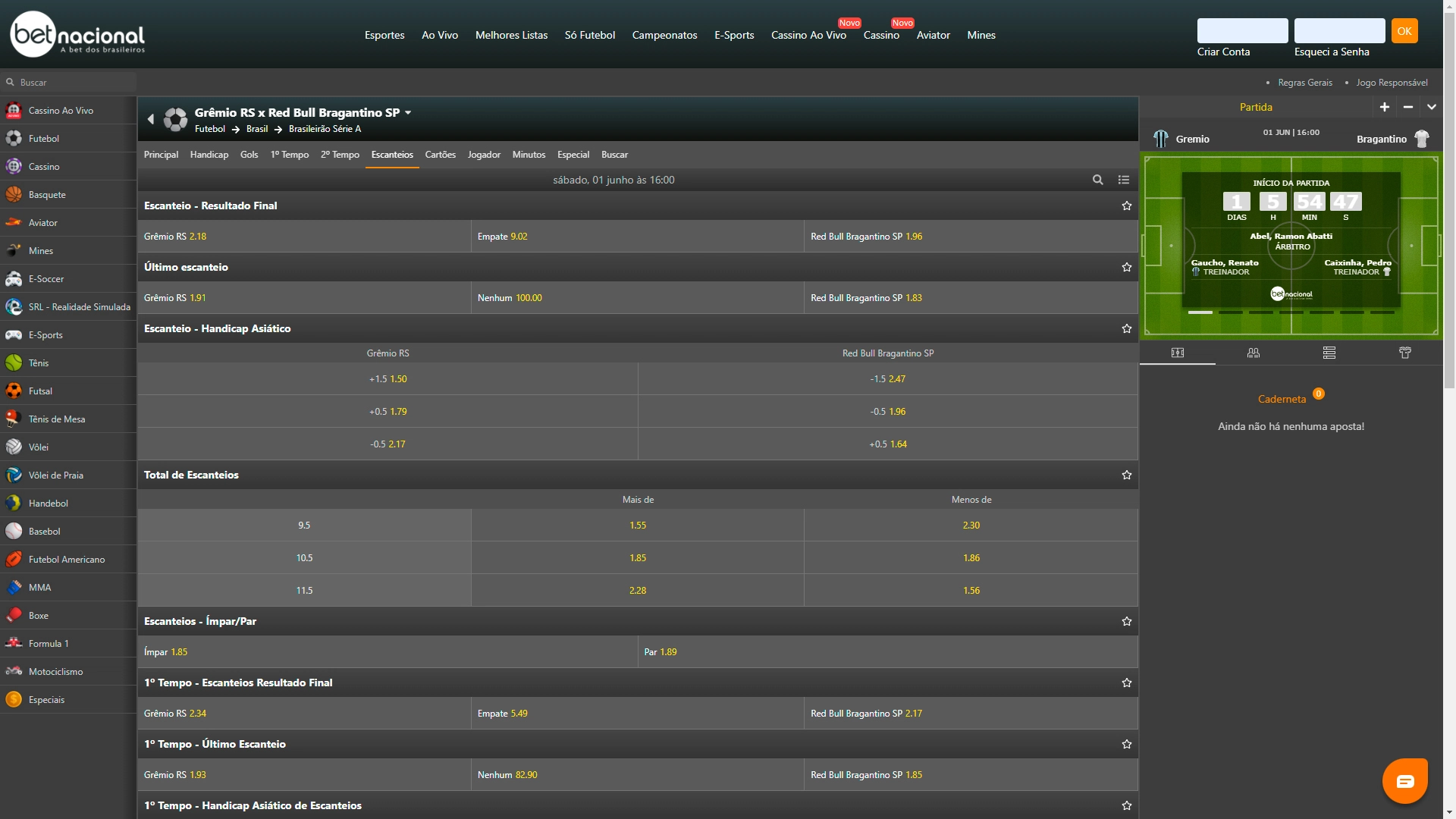Viewport: 1456px width, 819px height.
Task: Favorite the Total de Escanteios market
Action: pos(1127,475)
